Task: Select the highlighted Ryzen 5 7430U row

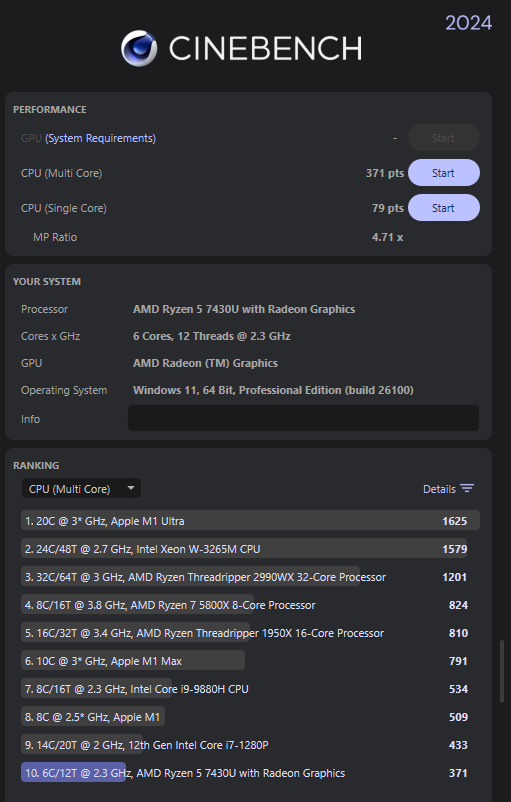Action: pos(250,773)
